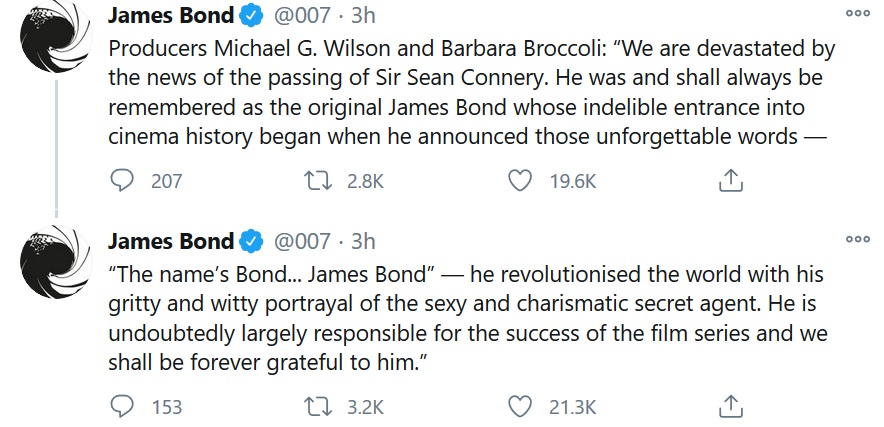
Task: Like the first tweet with 19.6K likes
Action: [x=520, y=181]
